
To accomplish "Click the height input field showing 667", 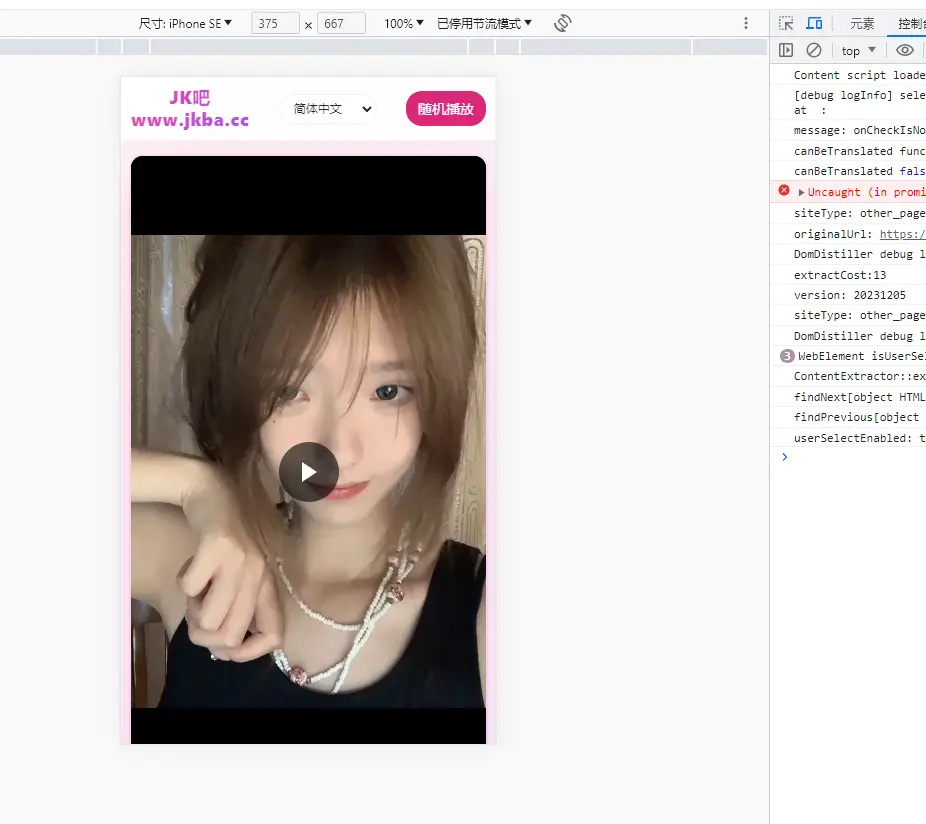I will click(341, 24).
